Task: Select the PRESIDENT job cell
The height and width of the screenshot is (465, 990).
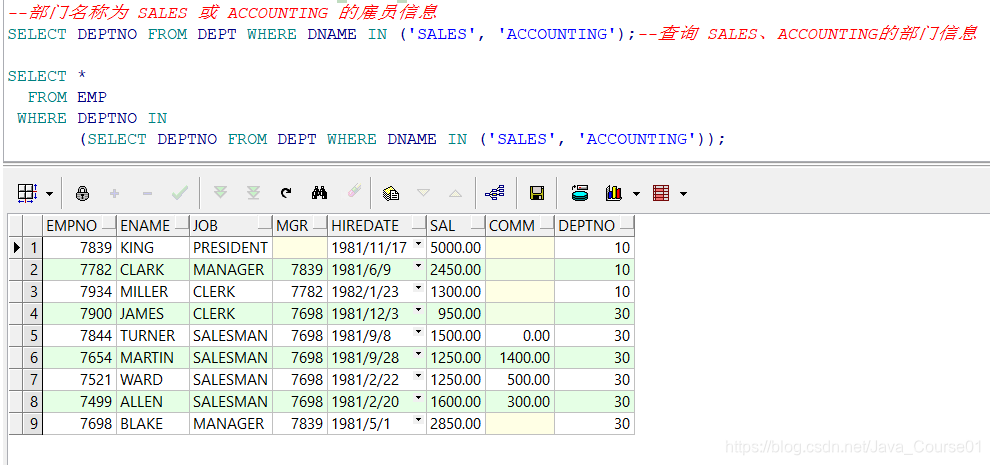Action: click(231, 248)
